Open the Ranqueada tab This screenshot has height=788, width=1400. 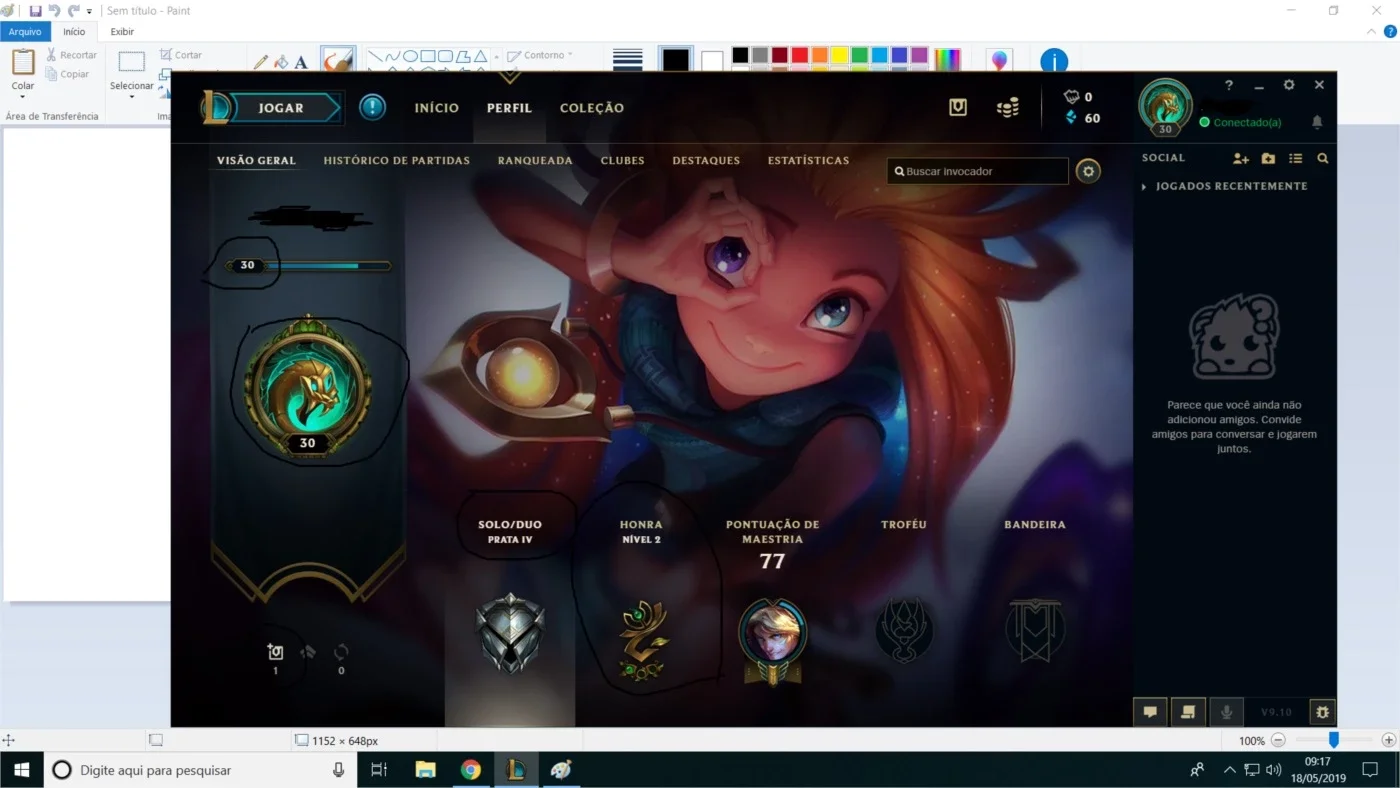(x=535, y=160)
